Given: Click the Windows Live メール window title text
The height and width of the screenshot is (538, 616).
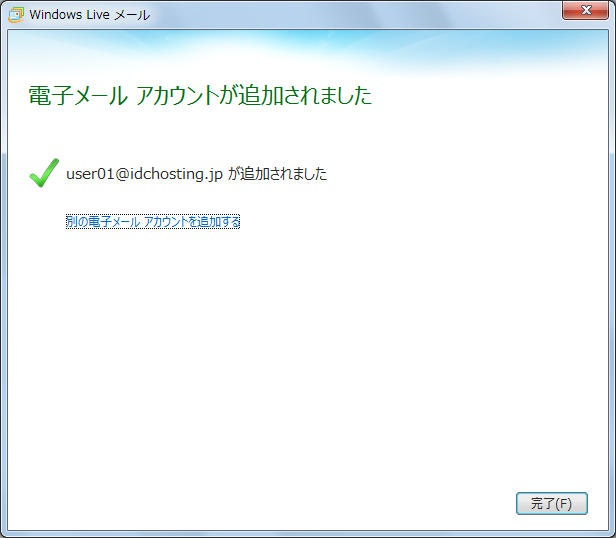Looking at the screenshot, I should click(x=90, y=15).
